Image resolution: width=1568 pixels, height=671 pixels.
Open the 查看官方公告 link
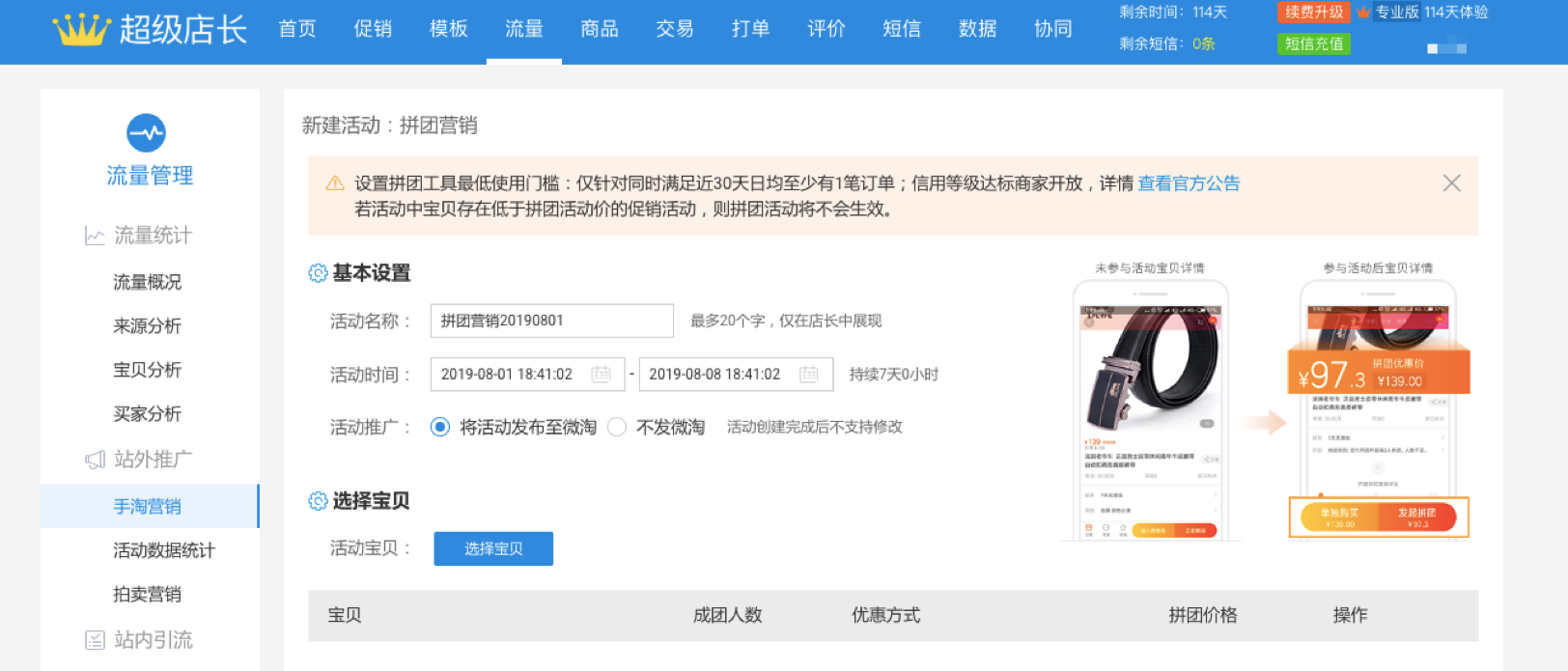click(1189, 183)
